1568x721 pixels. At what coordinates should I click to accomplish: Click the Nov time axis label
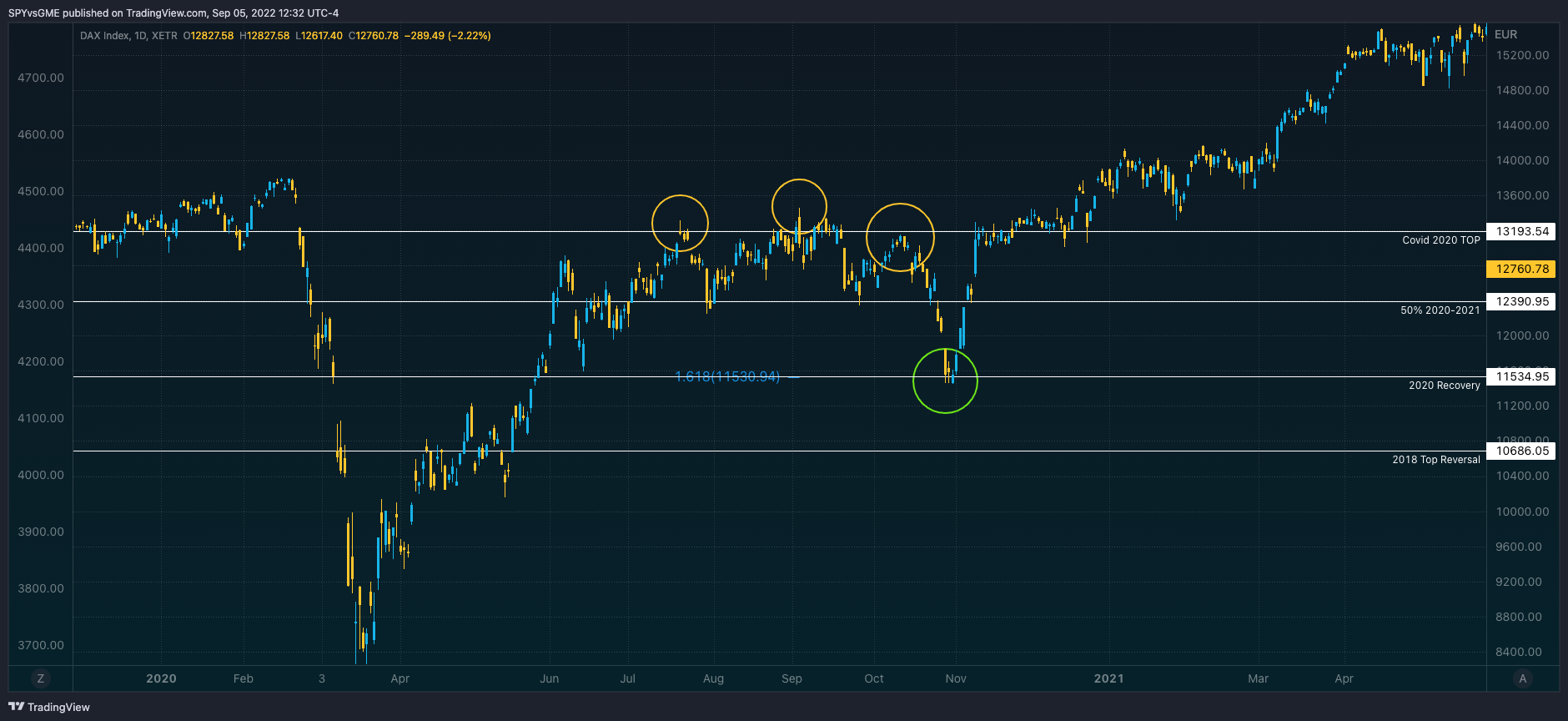click(956, 678)
